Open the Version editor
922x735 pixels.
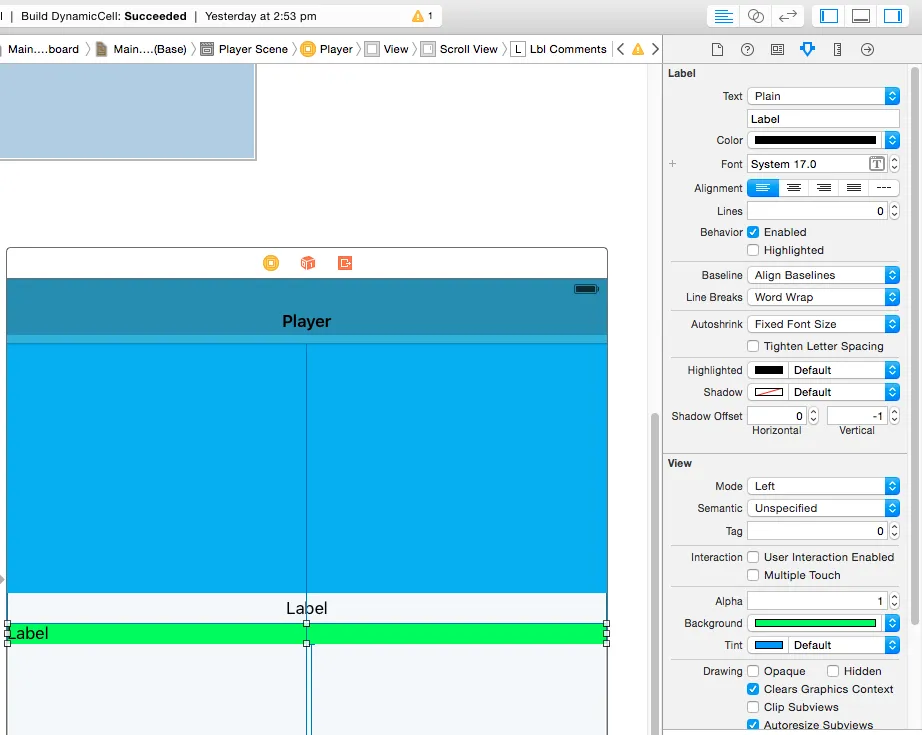point(787,16)
